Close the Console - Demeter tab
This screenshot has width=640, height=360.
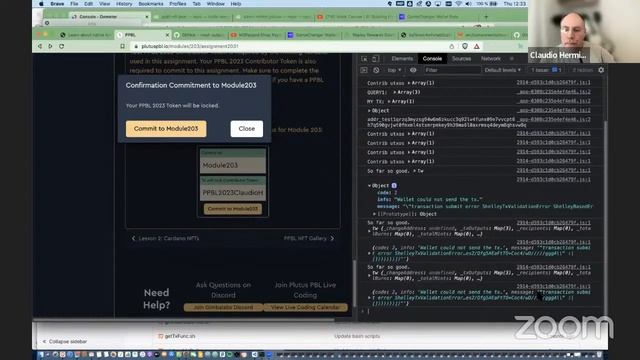147,17
